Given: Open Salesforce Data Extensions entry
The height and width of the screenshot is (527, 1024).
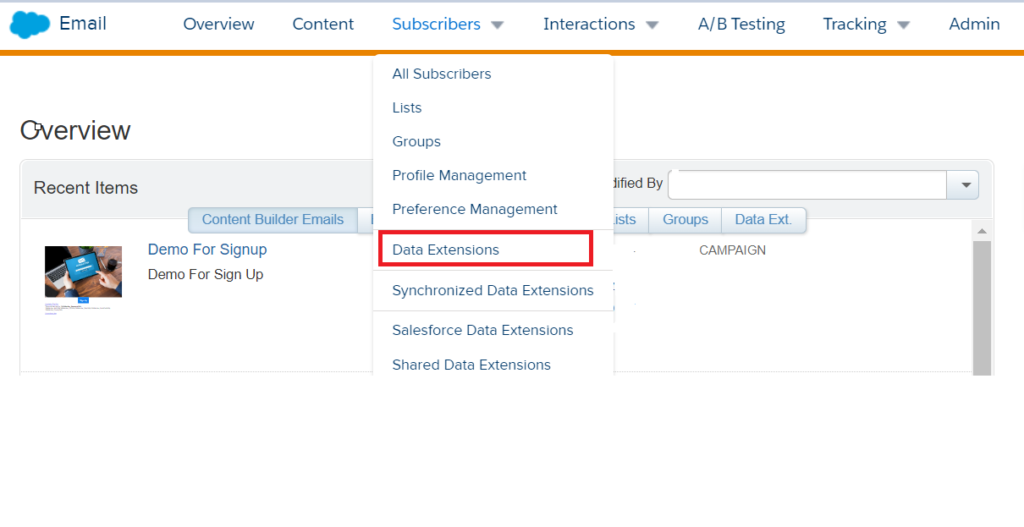Looking at the screenshot, I should [483, 330].
